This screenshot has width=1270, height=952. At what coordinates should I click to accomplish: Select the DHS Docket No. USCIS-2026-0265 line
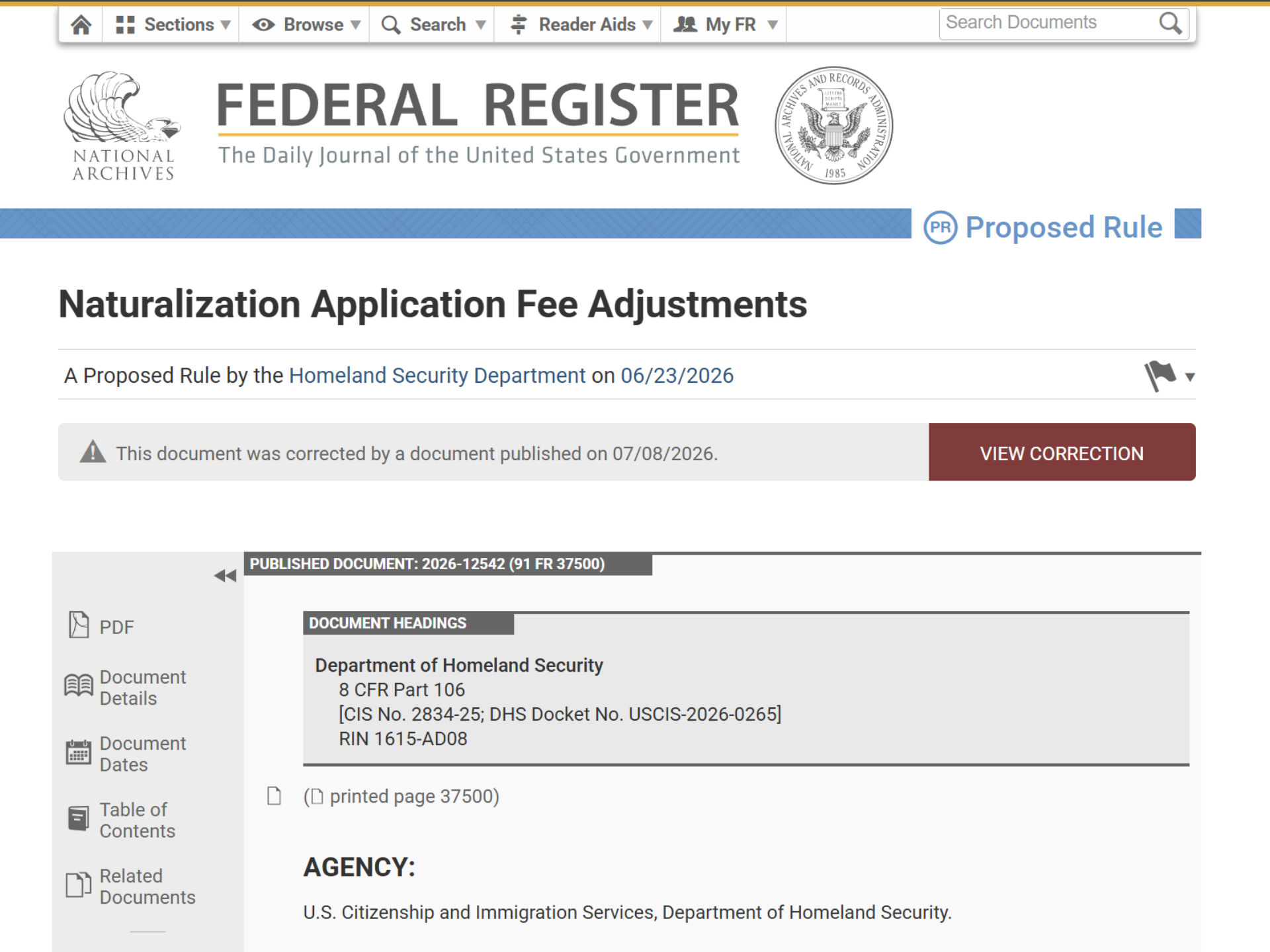click(560, 714)
